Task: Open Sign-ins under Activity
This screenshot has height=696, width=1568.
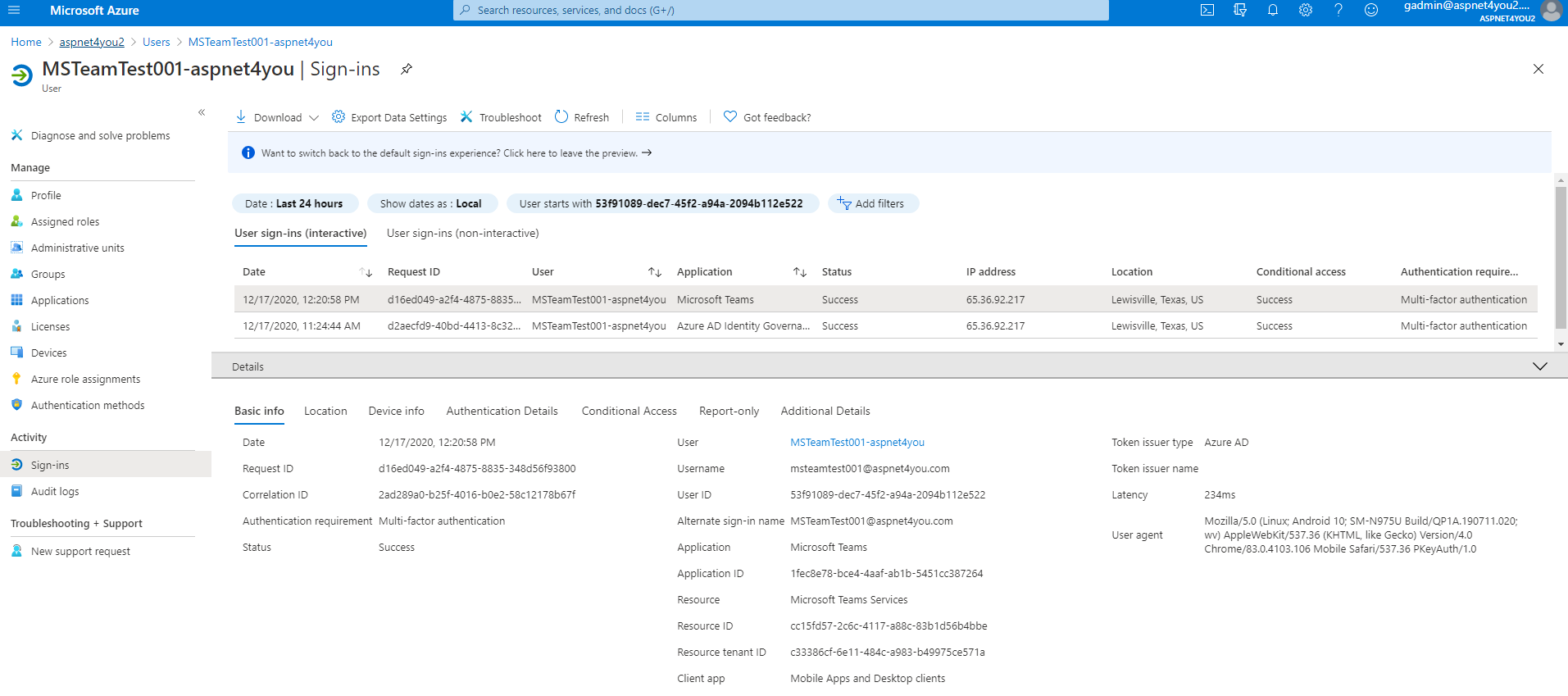Action: coord(106,465)
